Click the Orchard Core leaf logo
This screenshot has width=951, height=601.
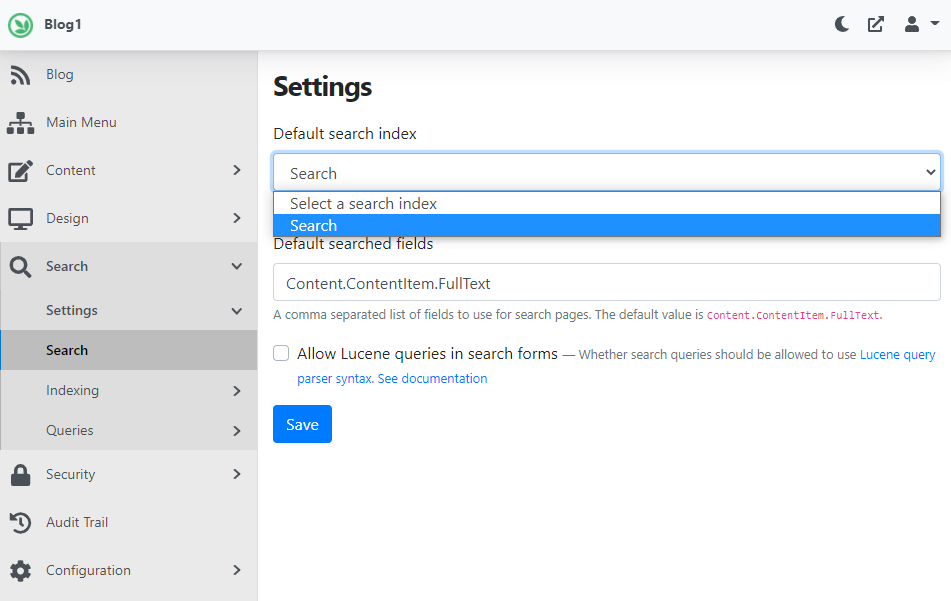coord(20,25)
